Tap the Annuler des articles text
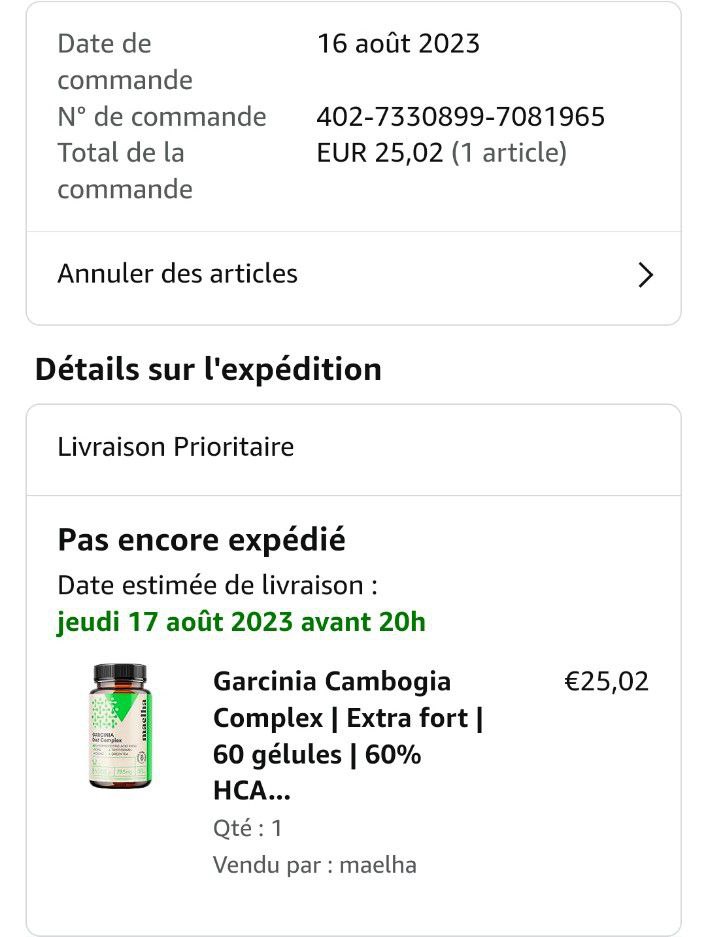Image resolution: width=706 pixels, height=937 pixels. point(177,274)
